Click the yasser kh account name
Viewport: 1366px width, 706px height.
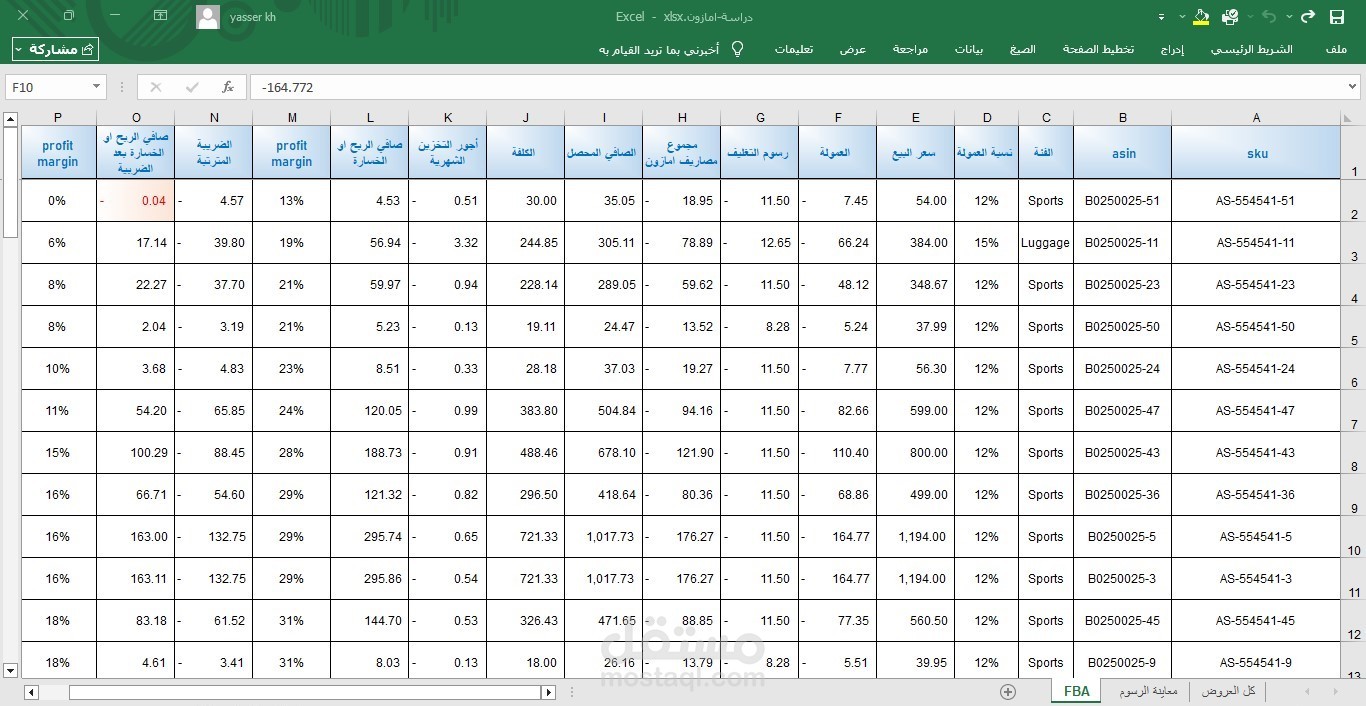pyautogui.click(x=252, y=16)
